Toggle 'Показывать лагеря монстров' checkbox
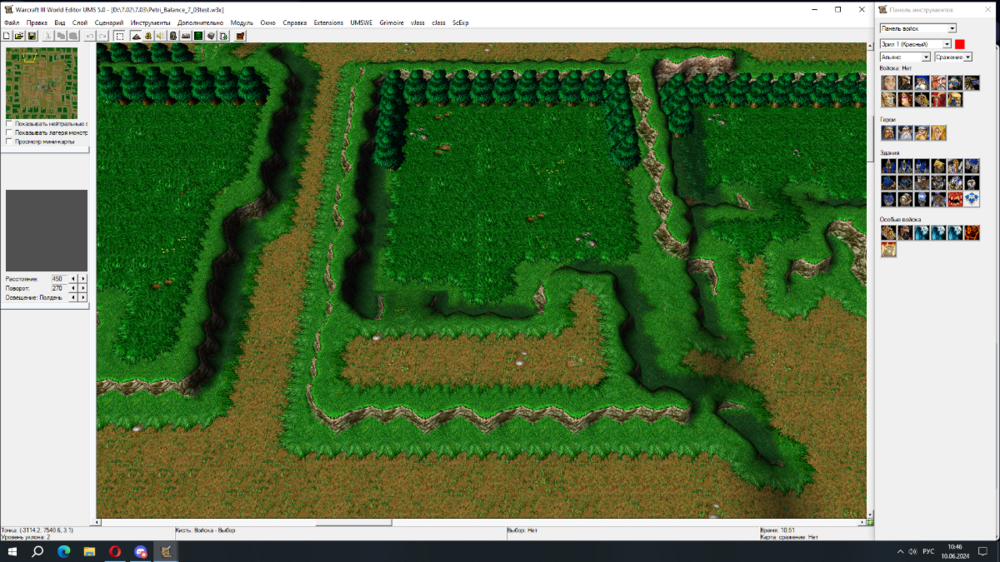The width and height of the screenshot is (1000, 562). [9, 133]
